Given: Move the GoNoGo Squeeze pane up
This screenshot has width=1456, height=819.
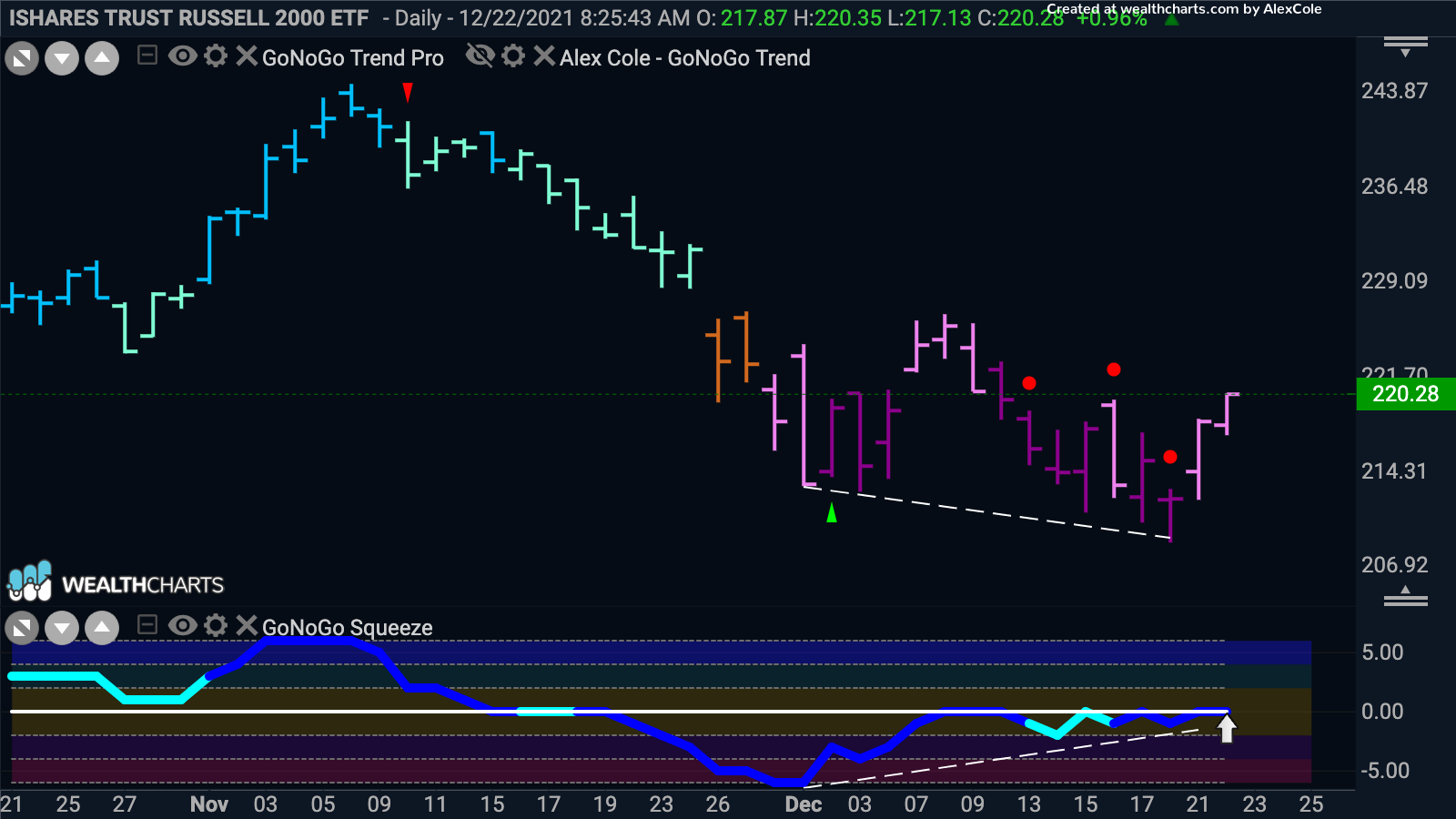Looking at the screenshot, I should (102, 628).
